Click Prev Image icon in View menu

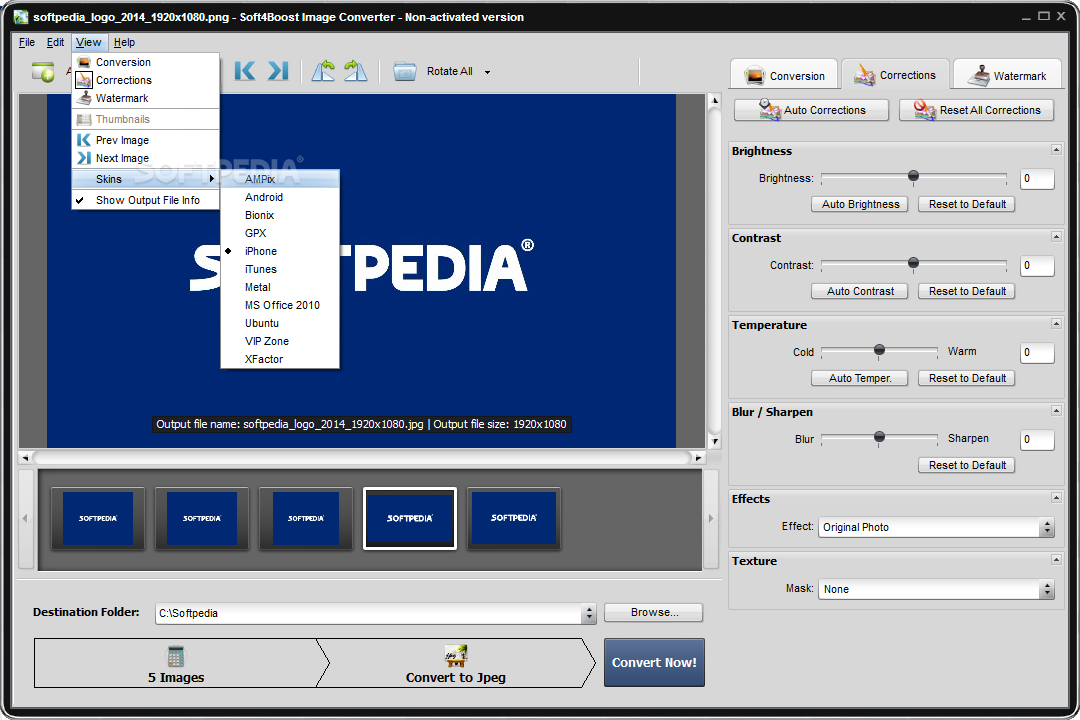(84, 140)
